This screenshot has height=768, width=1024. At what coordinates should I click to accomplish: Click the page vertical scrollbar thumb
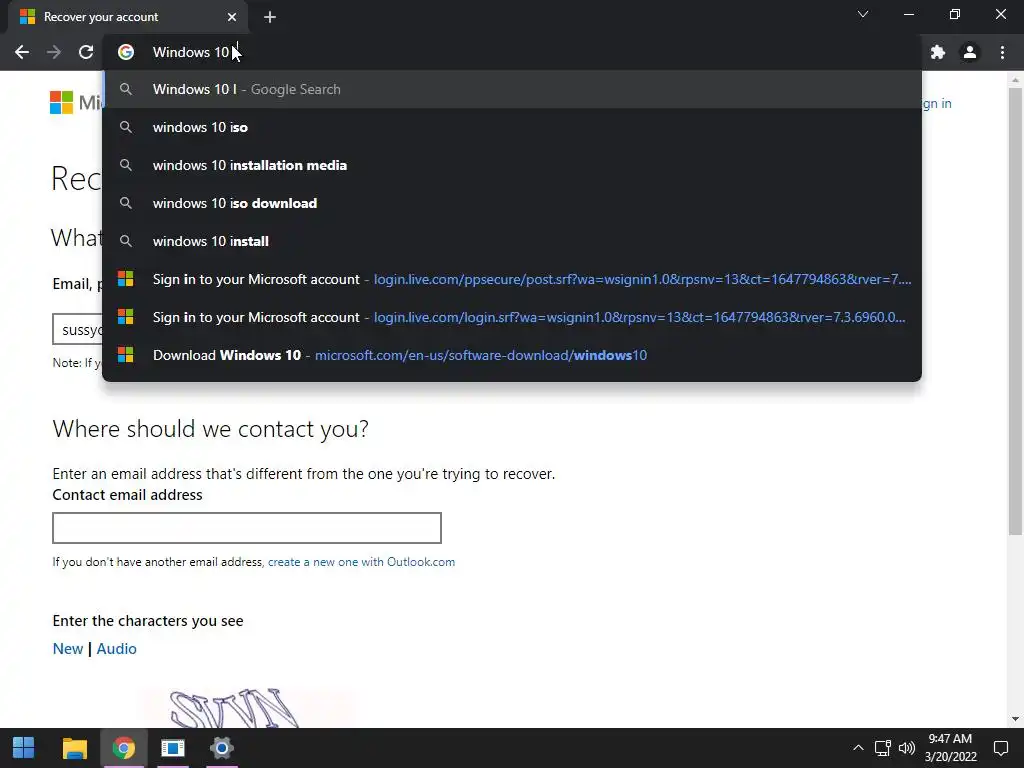click(1015, 311)
